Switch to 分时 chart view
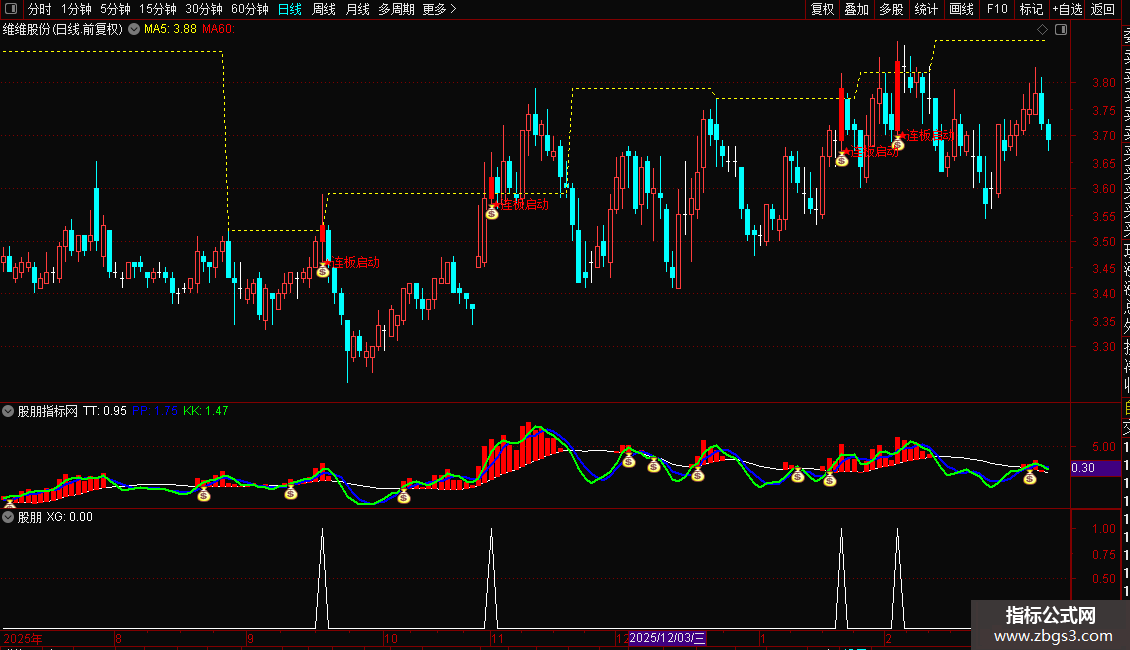This screenshot has height=650, width=1130. (40, 9)
